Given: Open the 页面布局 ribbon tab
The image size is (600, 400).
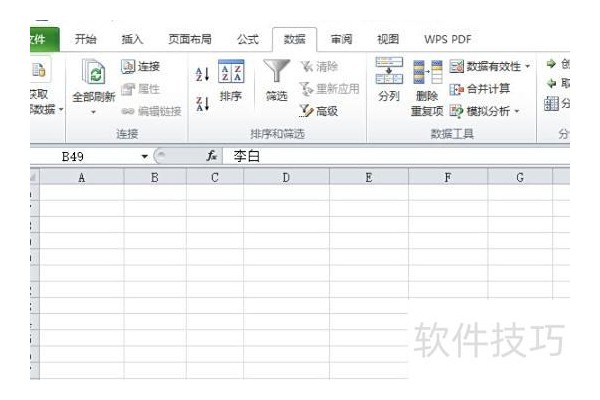Looking at the screenshot, I should click(x=190, y=39).
